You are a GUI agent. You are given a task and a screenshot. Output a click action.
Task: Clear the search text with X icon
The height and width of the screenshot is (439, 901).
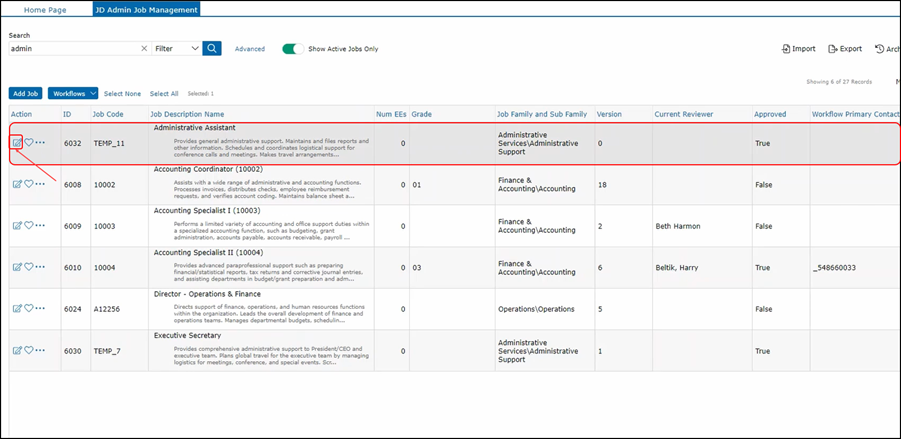click(x=144, y=48)
